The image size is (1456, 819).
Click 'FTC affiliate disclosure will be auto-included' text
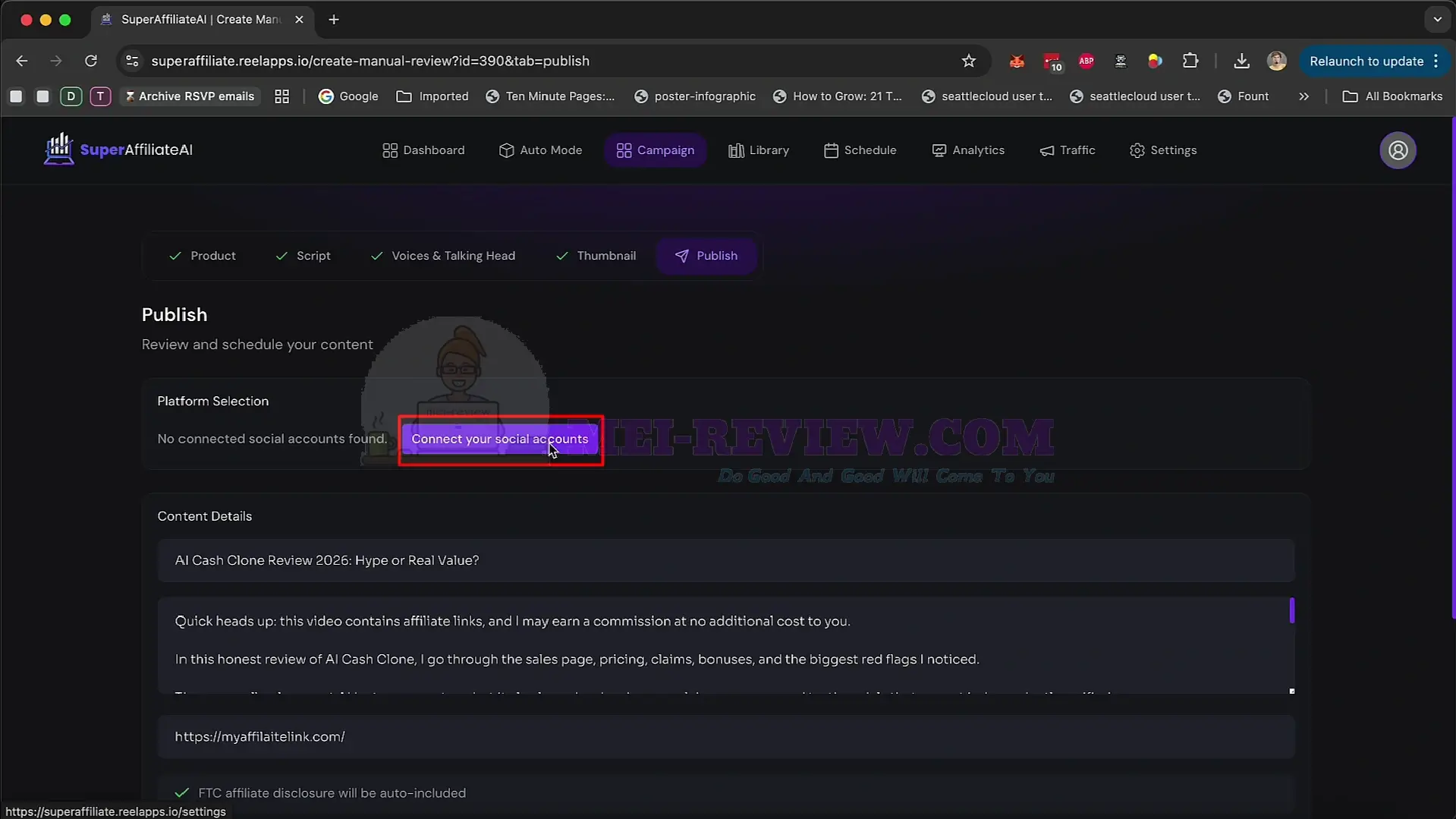332,793
